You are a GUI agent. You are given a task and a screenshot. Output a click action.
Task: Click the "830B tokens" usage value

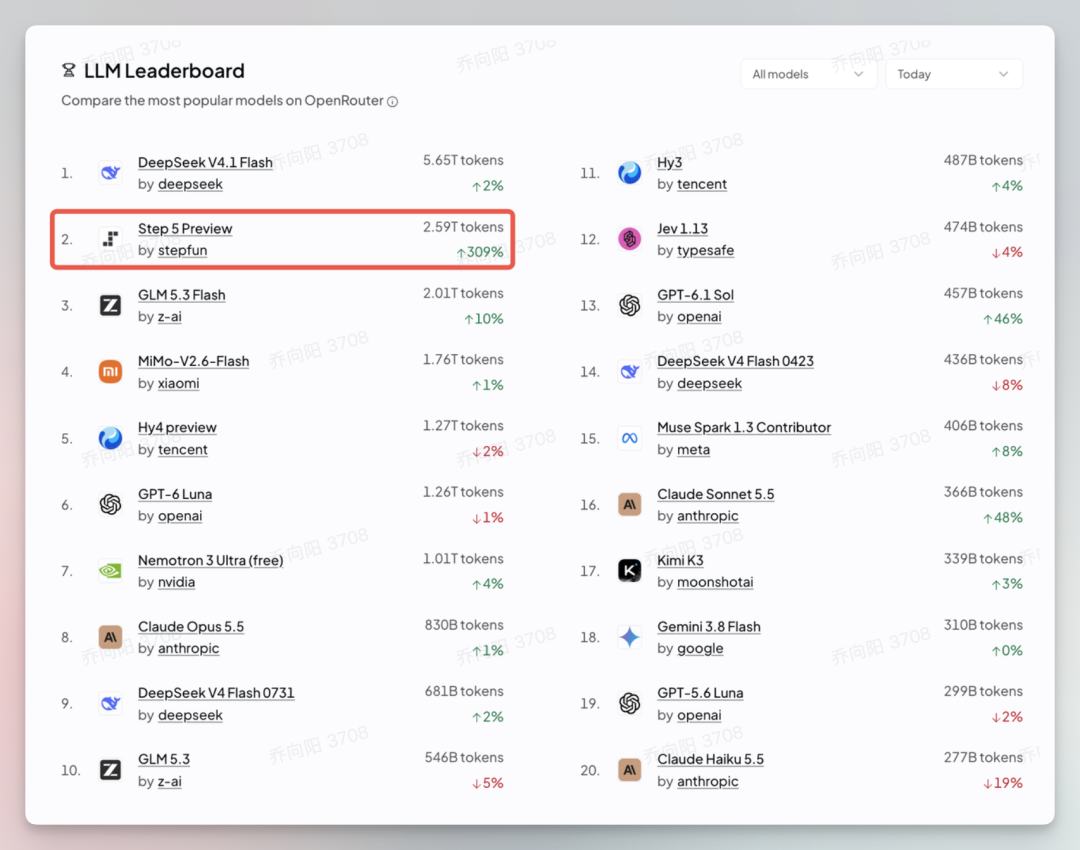coord(464,625)
